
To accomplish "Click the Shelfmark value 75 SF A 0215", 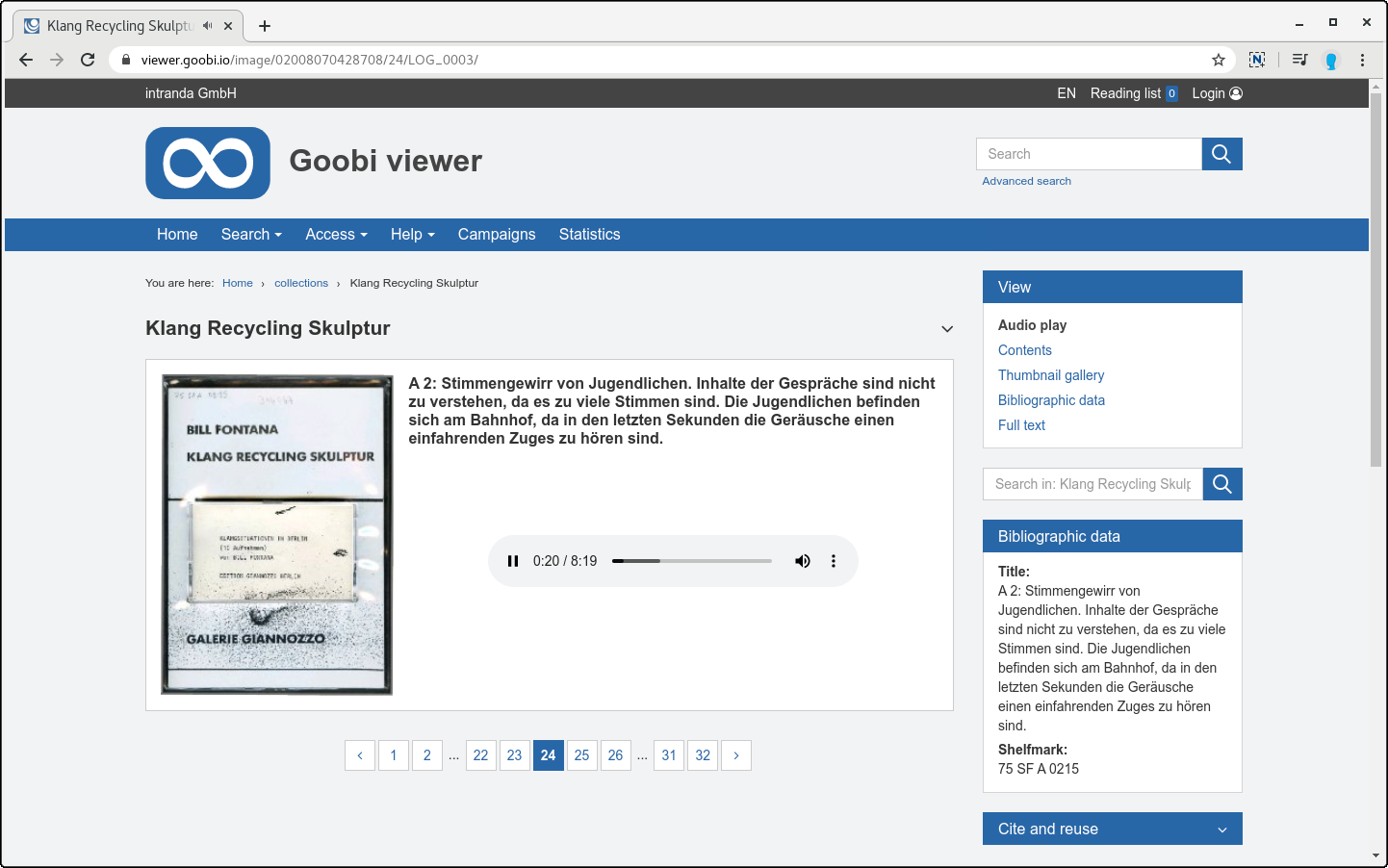I will [x=1039, y=769].
